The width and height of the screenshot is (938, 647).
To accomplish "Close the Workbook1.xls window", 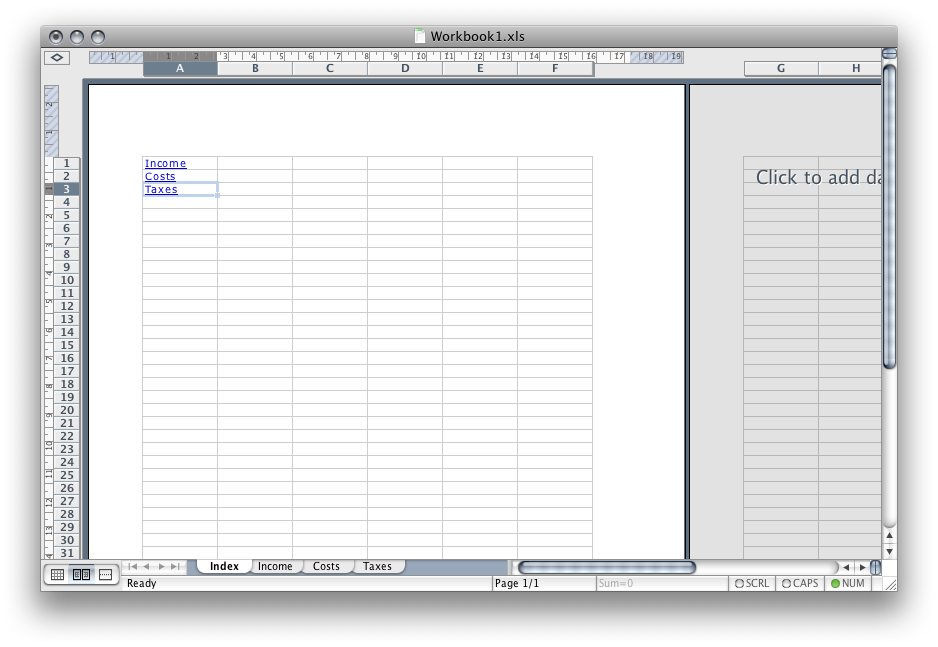I will [56, 37].
